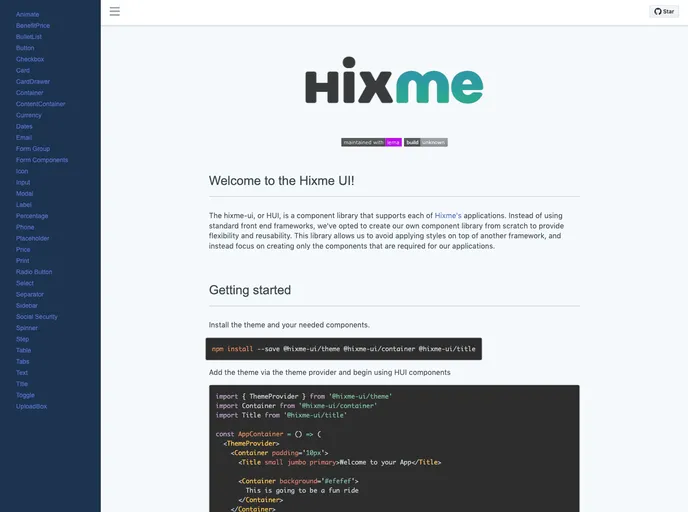Go to Spinner component
Image resolution: width=688 pixels, height=512 pixels.
pyautogui.click(x=27, y=328)
